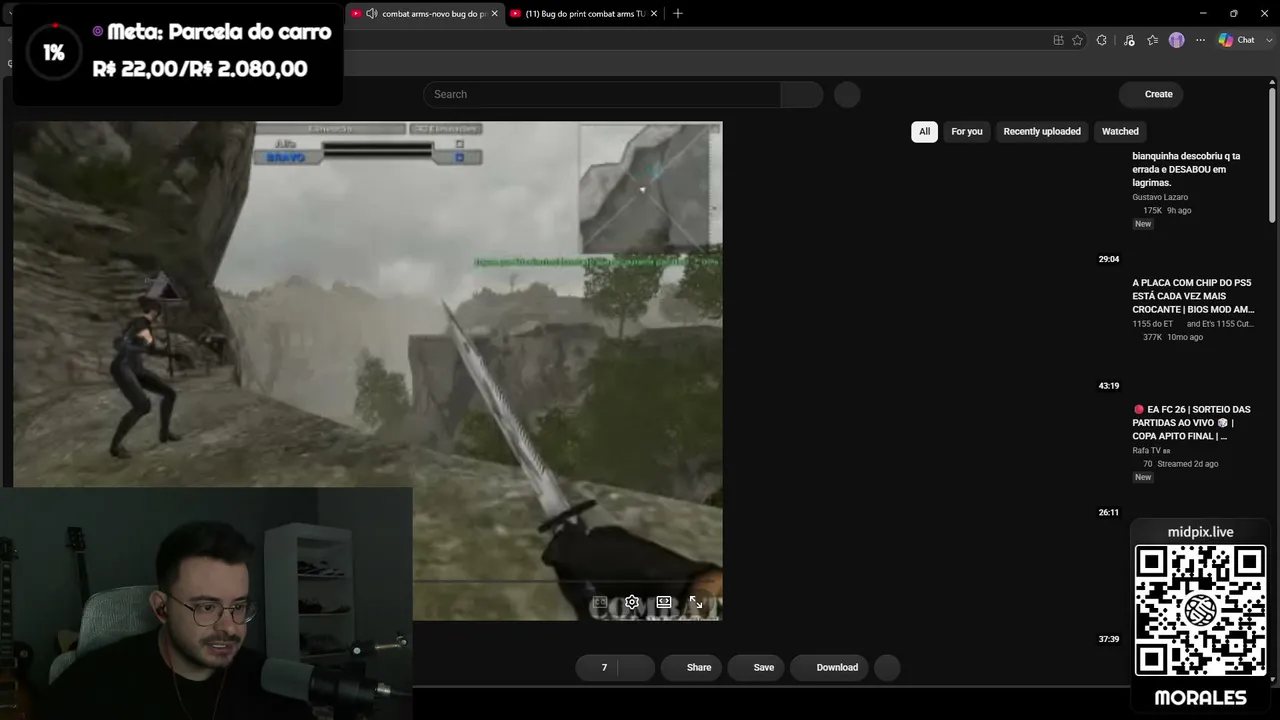Open the browser Settings and more menu
Viewport: 1280px width, 720px height.
pyautogui.click(x=1201, y=40)
